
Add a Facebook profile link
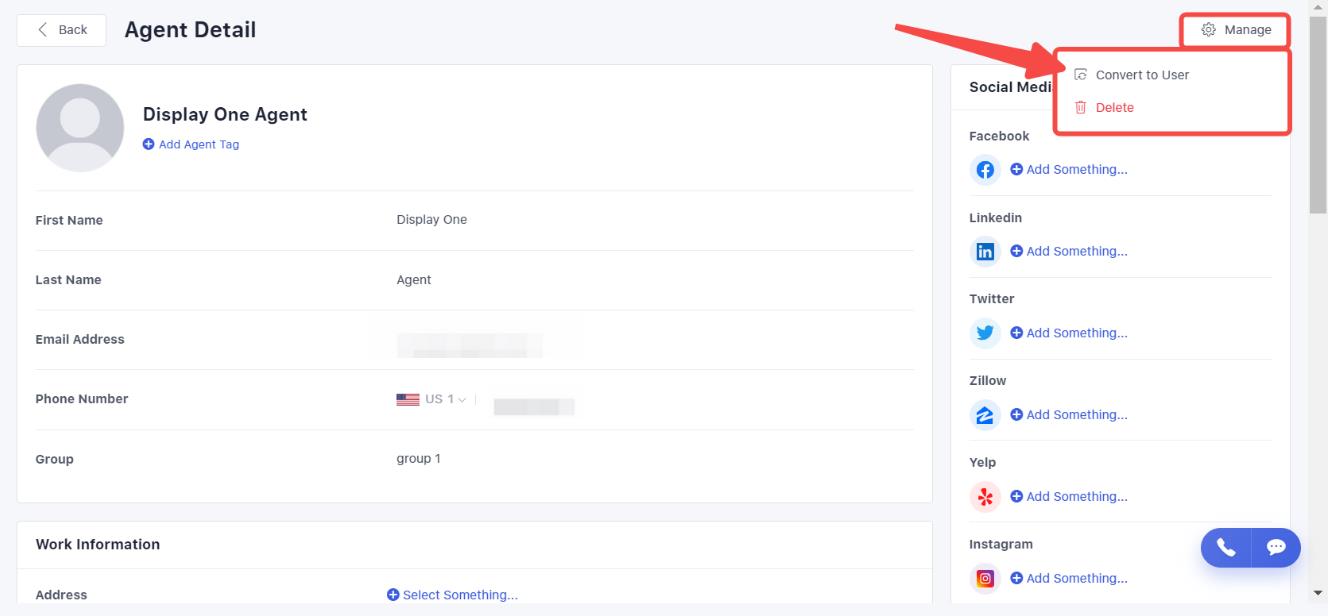click(1069, 170)
